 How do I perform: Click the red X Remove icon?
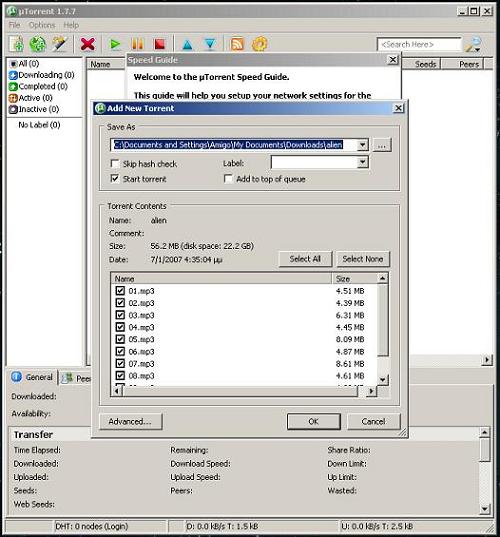pyautogui.click(x=88, y=44)
